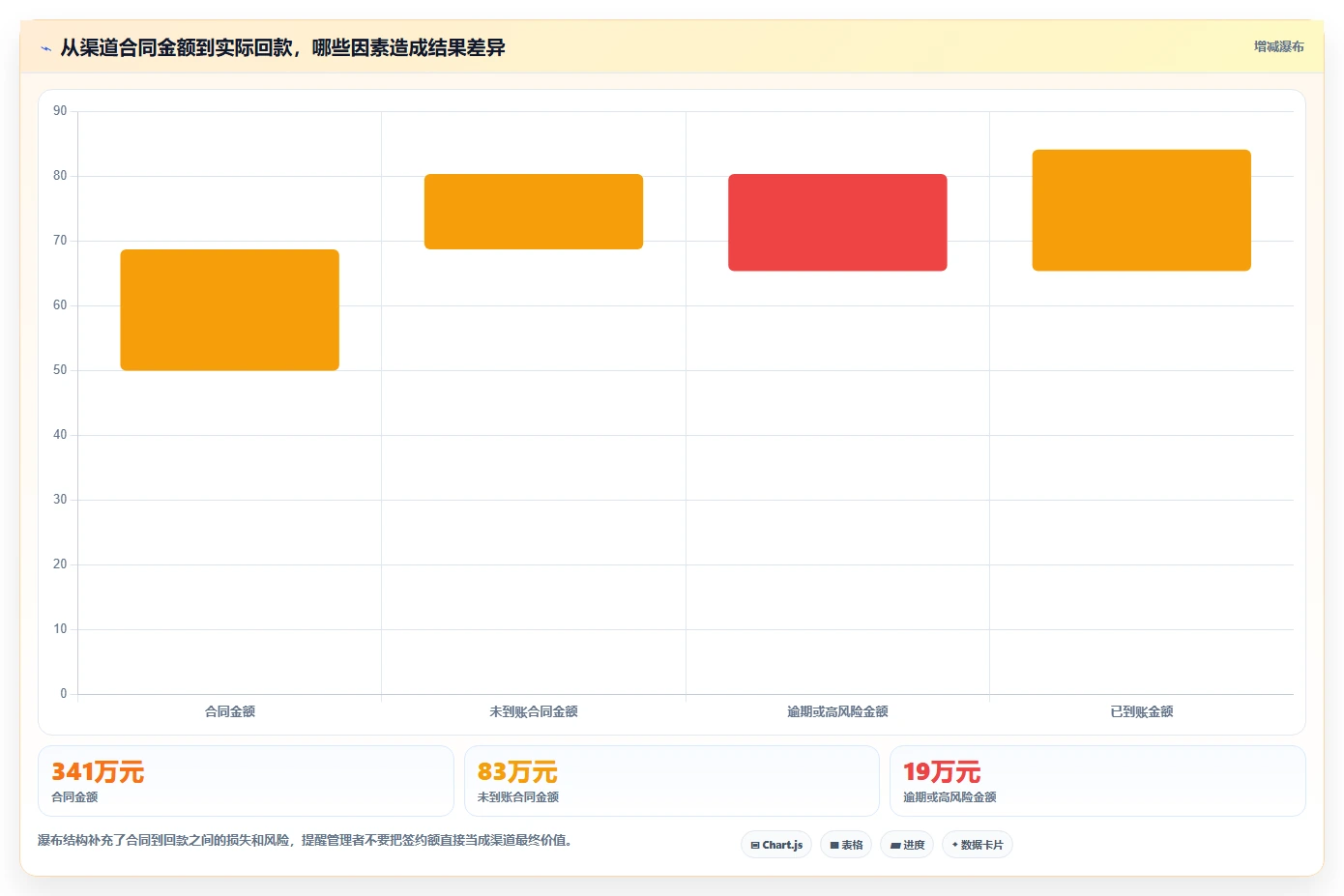Click the red 逾期或高风险金额 bar
Screen dimensions: 1344x896
click(837, 222)
